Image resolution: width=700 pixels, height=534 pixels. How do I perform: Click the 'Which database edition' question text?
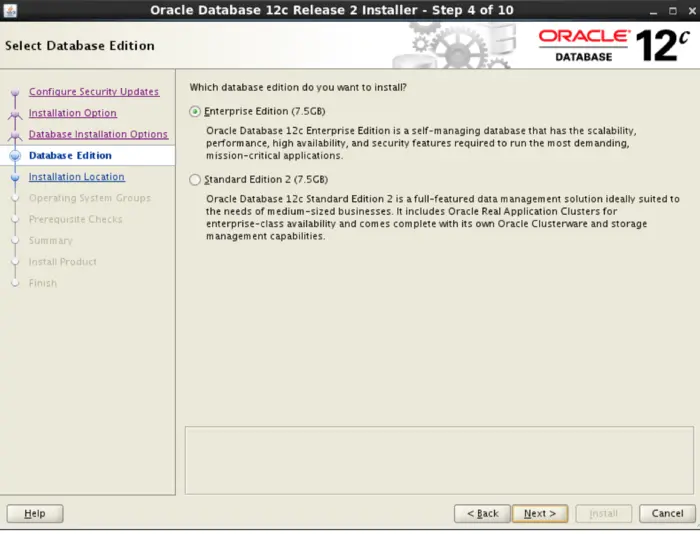coord(298,87)
